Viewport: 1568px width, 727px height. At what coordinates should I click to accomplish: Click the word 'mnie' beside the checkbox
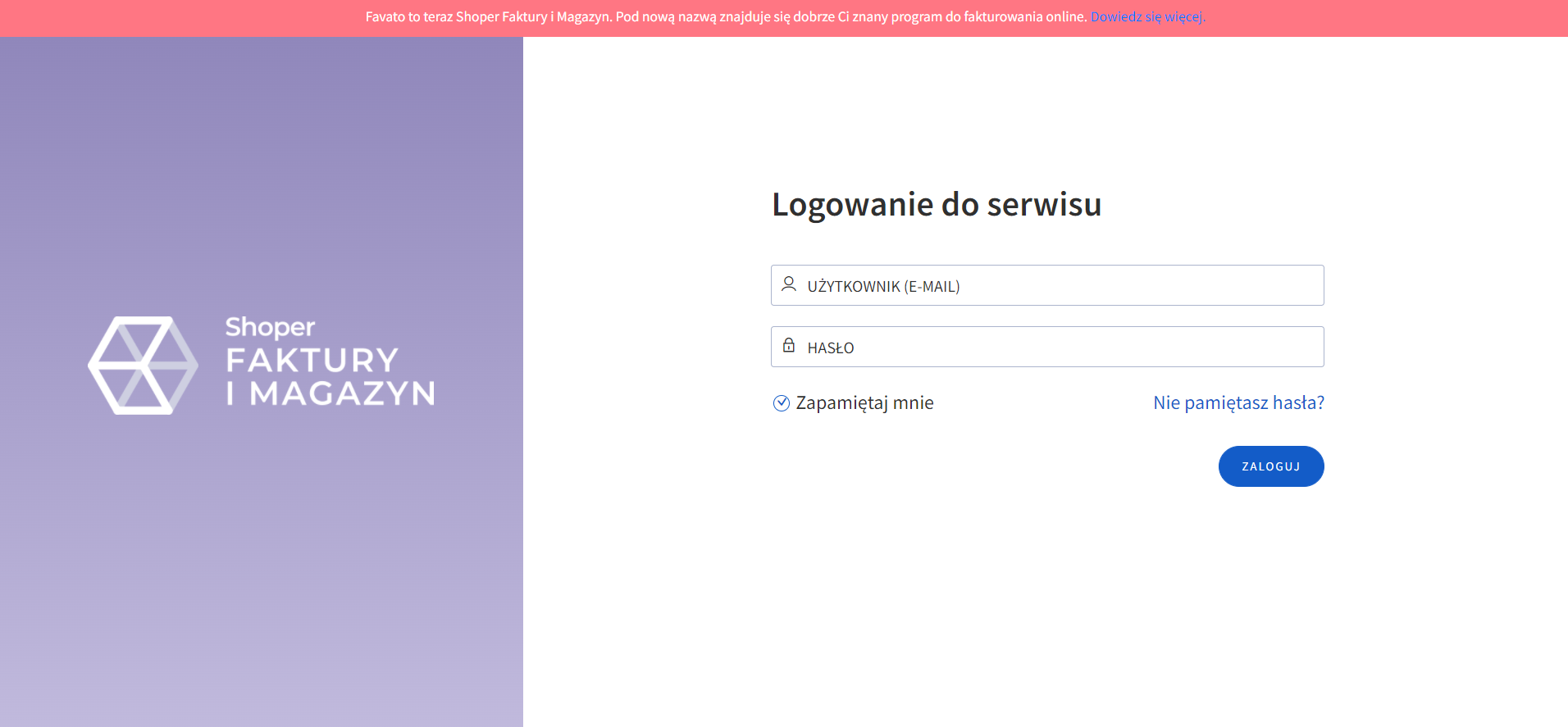(x=913, y=402)
